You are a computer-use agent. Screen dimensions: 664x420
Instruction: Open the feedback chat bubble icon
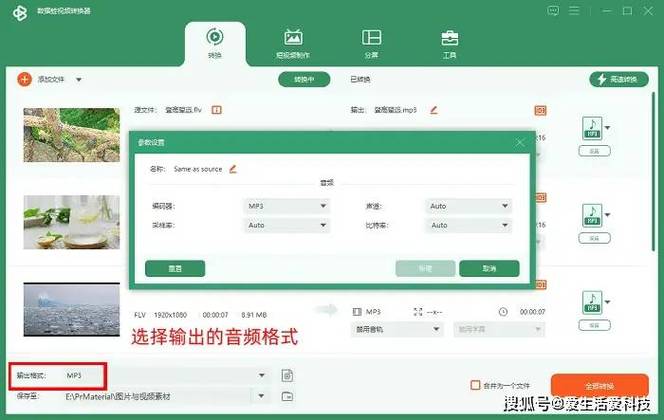(553, 11)
